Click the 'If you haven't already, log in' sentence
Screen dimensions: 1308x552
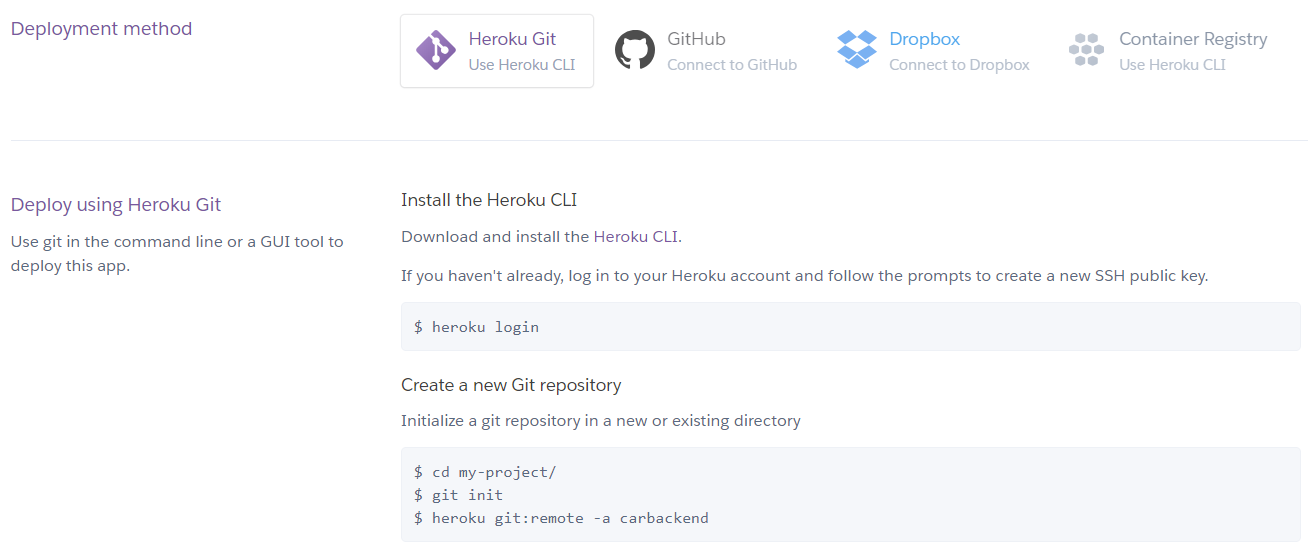pos(805,276)
